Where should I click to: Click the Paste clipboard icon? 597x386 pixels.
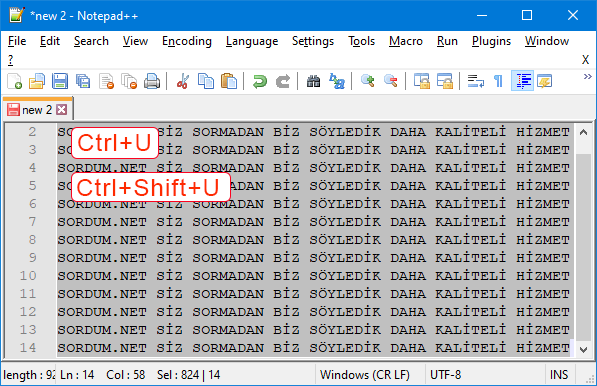coord(229,81)
